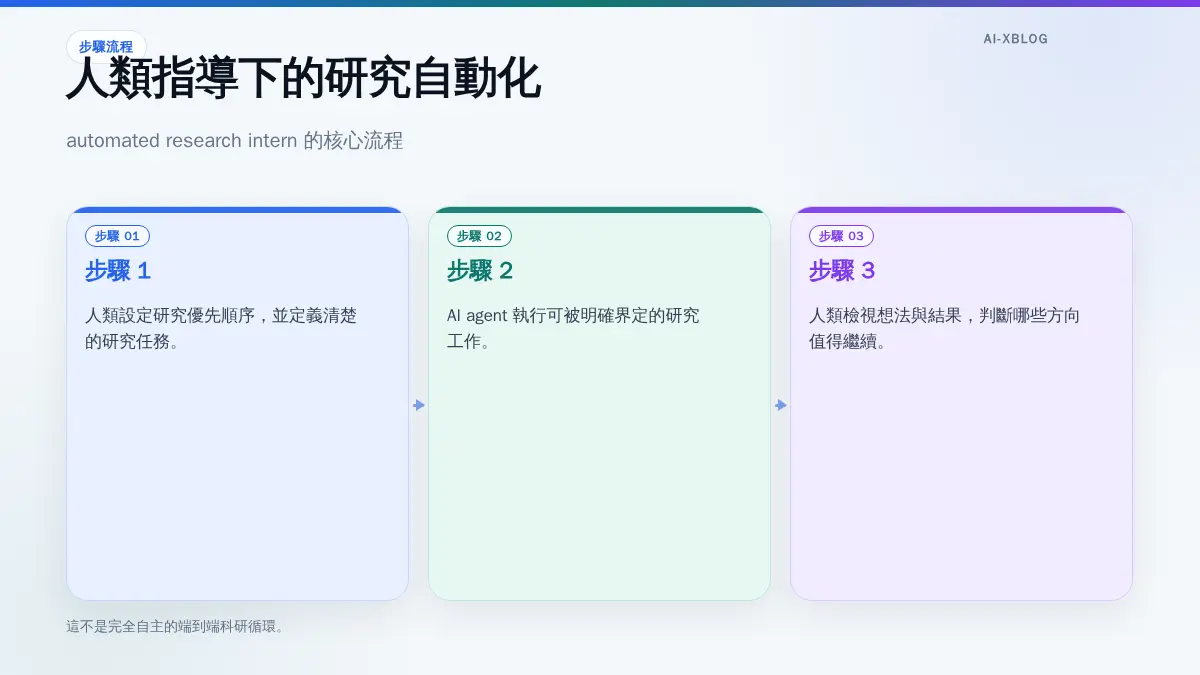
Task: Click the blue 步驟 1 heading
Action: (118, 271)
